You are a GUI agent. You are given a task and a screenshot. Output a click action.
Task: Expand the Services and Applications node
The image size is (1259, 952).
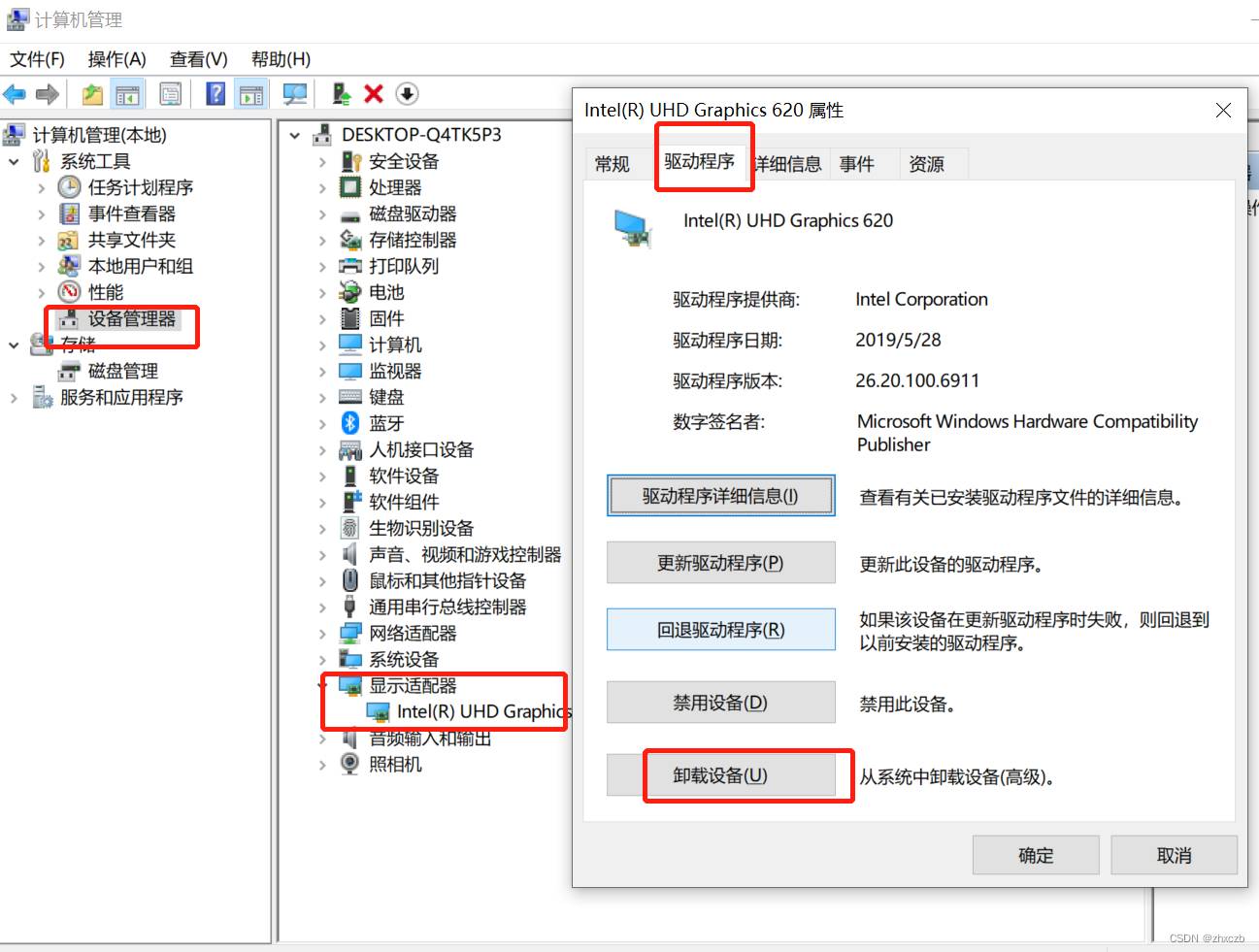click(x=14, y=398)
